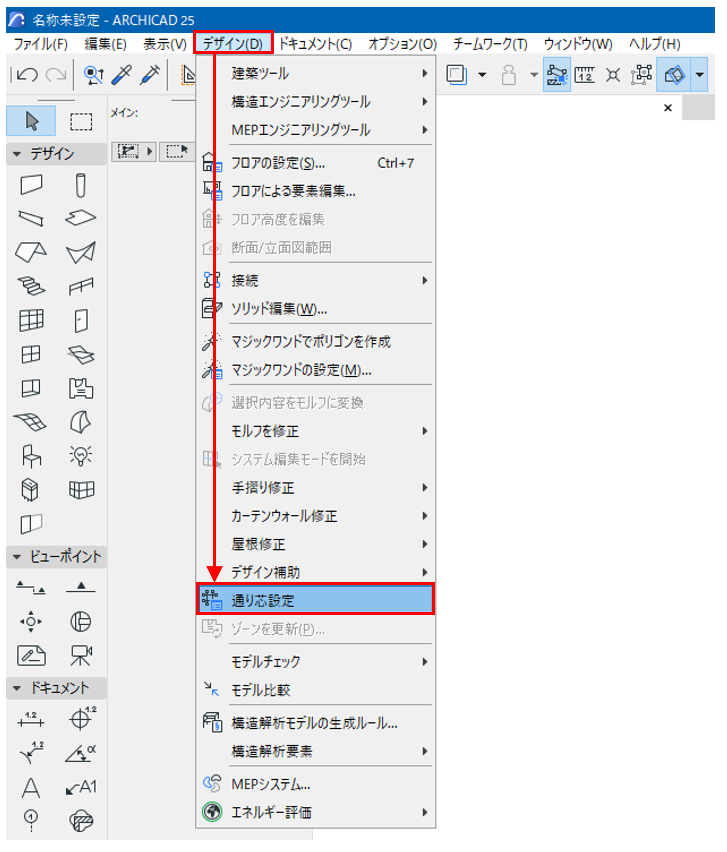
Task: Select the Mesh tool
Action: pyautogui.click(x=31, y=422)
